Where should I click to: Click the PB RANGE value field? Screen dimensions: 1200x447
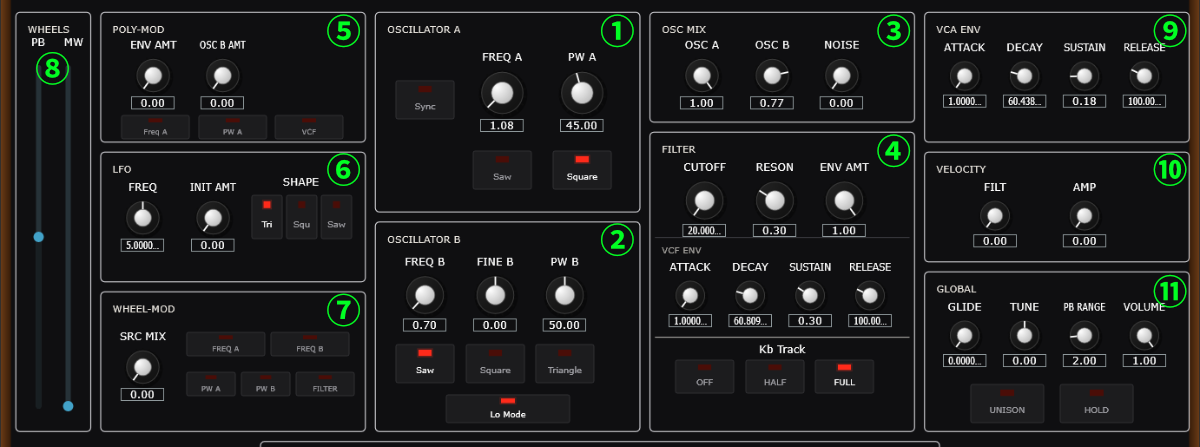[1084, 360]
